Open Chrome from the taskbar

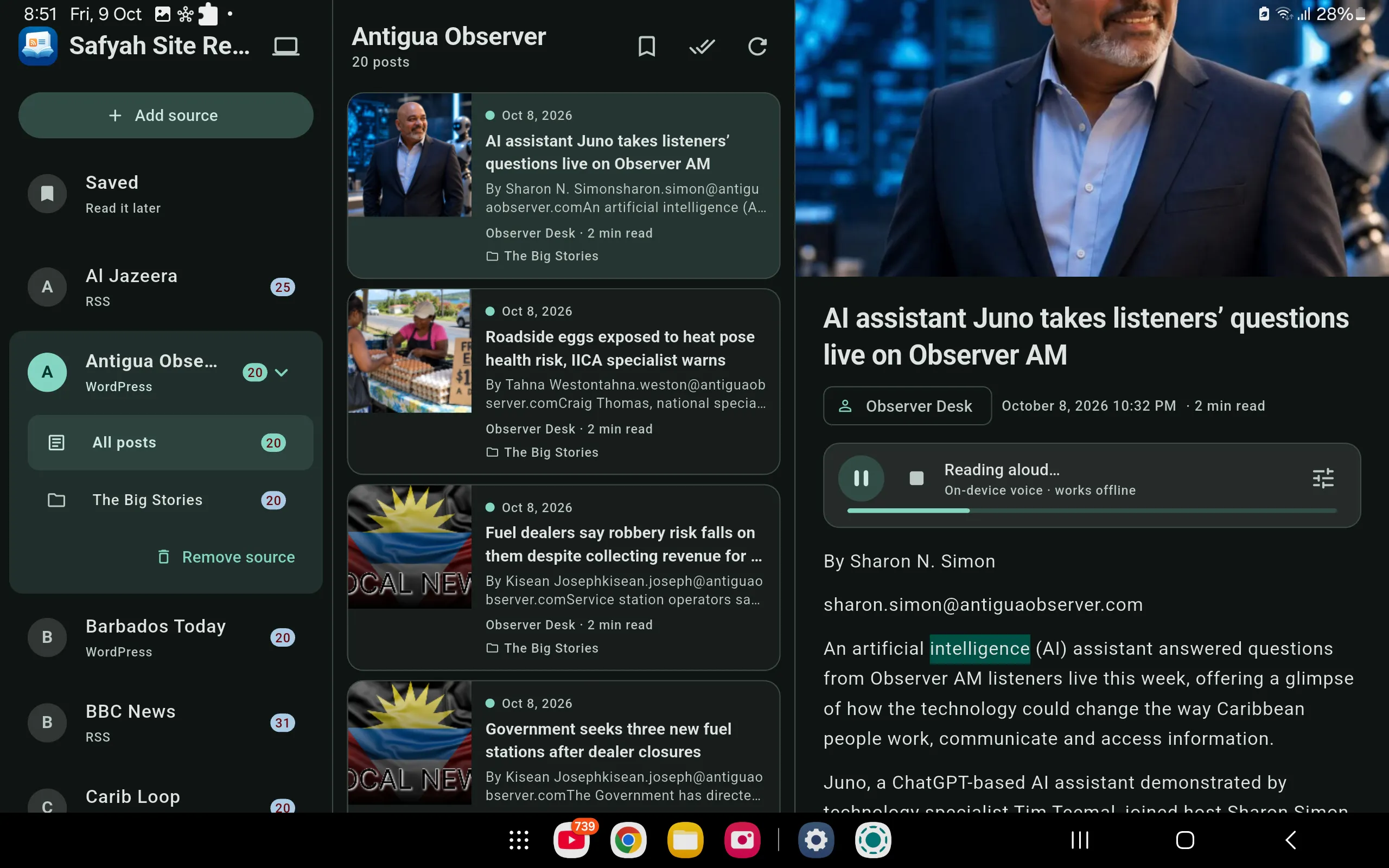(x=628, y=840)
